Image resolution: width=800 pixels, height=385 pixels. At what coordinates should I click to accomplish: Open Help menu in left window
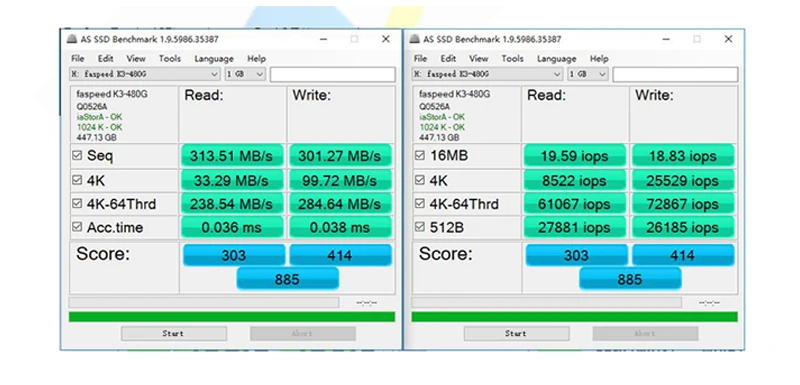pyautogui.click(x=257, y=59)
